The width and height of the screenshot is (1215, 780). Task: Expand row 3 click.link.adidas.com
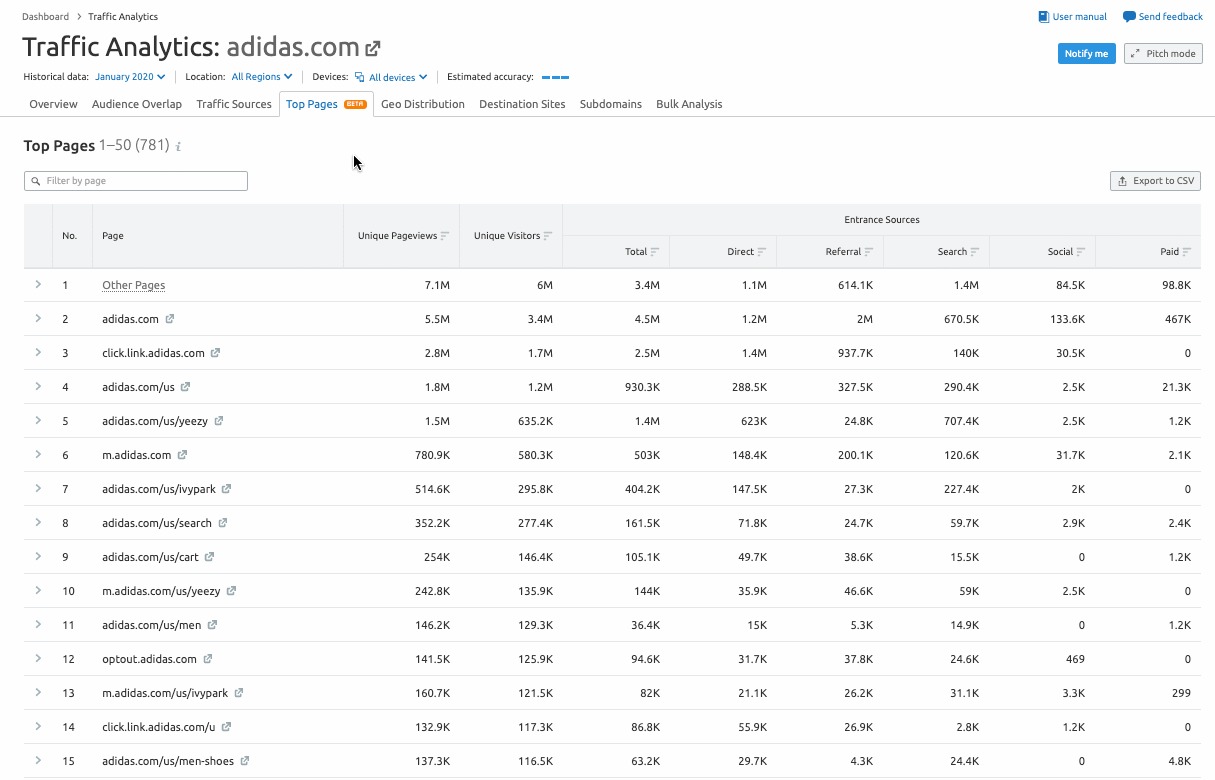[38, 353]
